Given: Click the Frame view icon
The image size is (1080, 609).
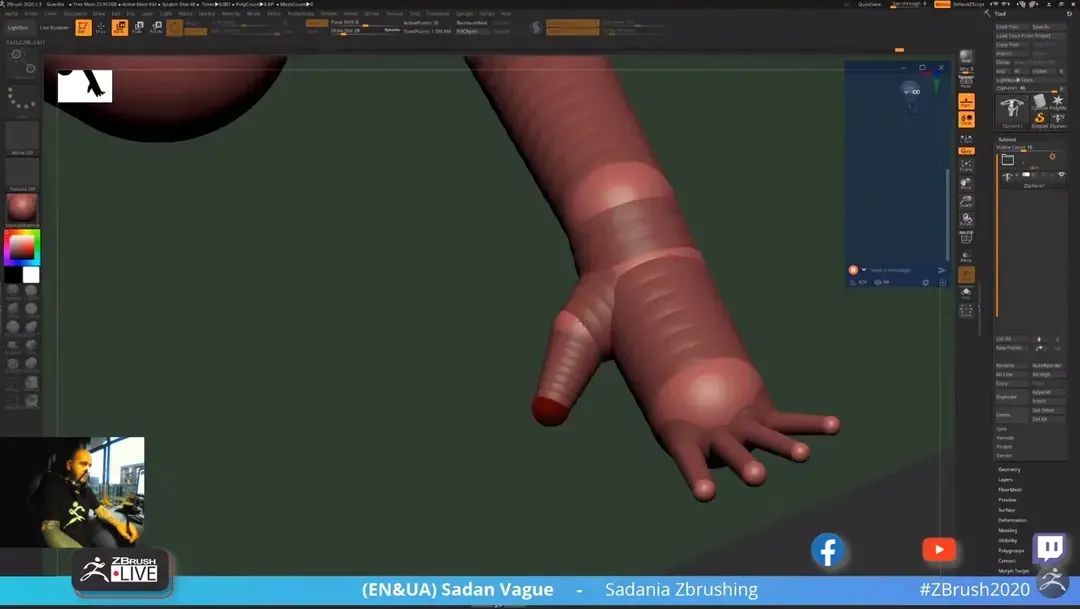Looking at the screenshot, I should click(966, 166).
